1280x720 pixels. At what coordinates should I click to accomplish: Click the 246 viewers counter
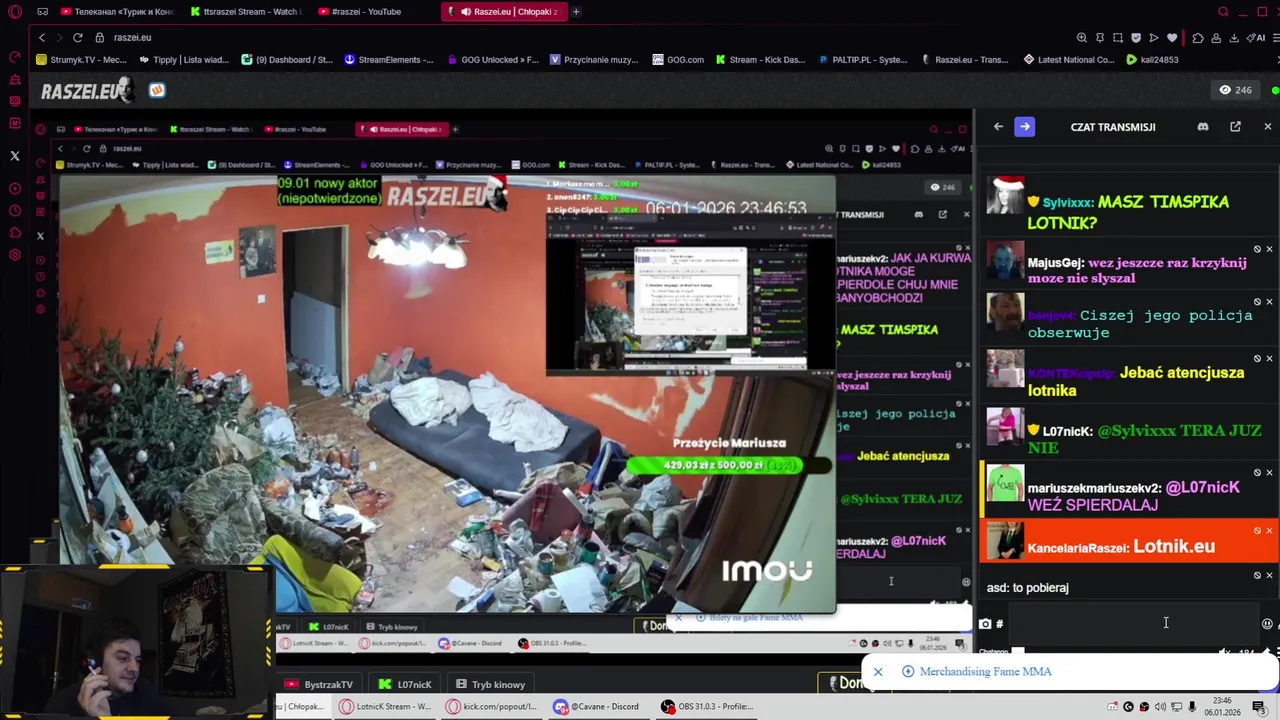[1235, 90]
